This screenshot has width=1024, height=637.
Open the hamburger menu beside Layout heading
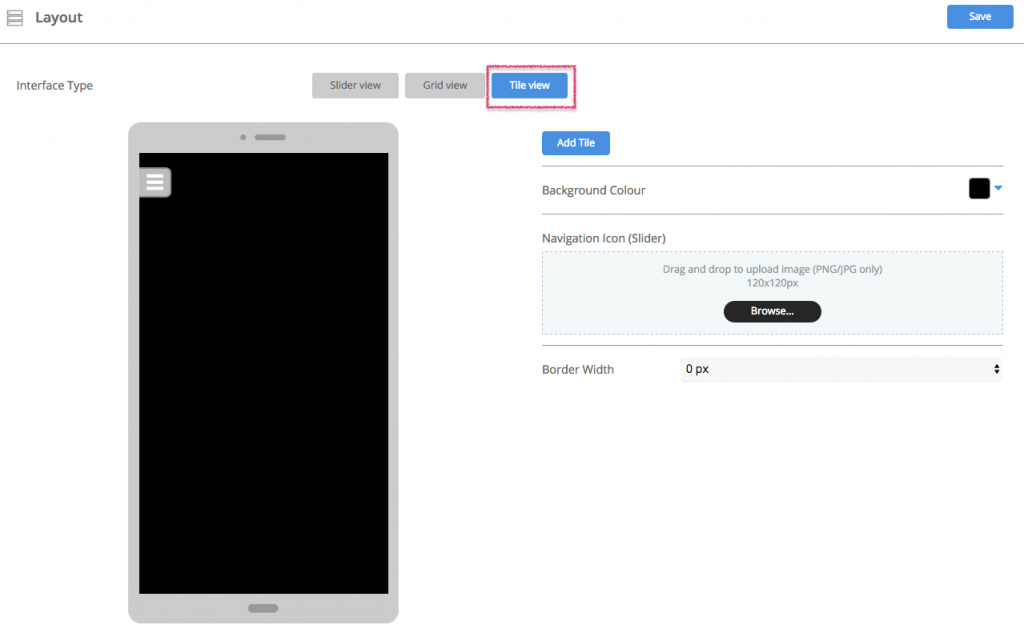[x=15, y=17]
